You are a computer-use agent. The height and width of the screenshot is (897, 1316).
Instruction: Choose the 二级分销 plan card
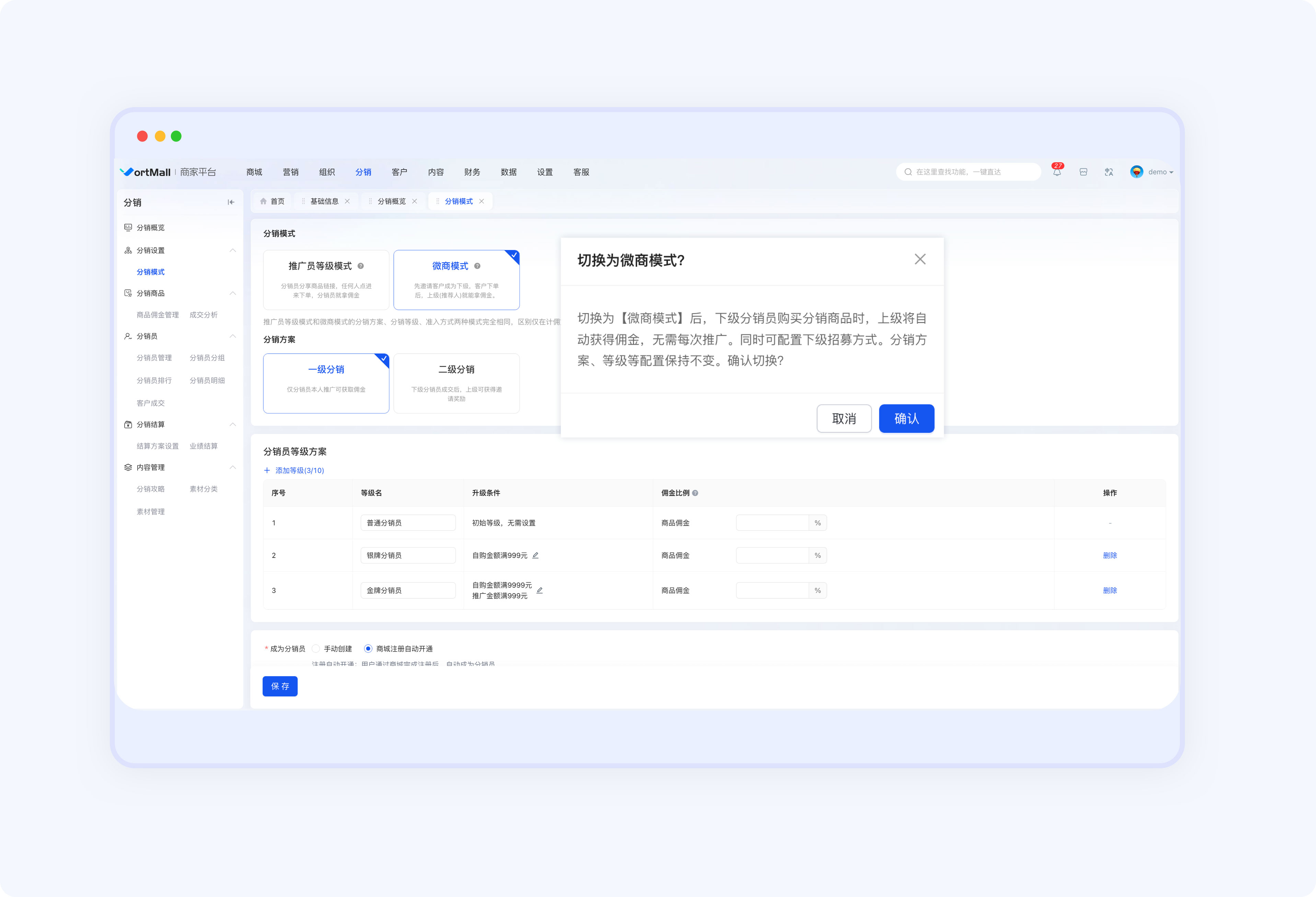457,383
